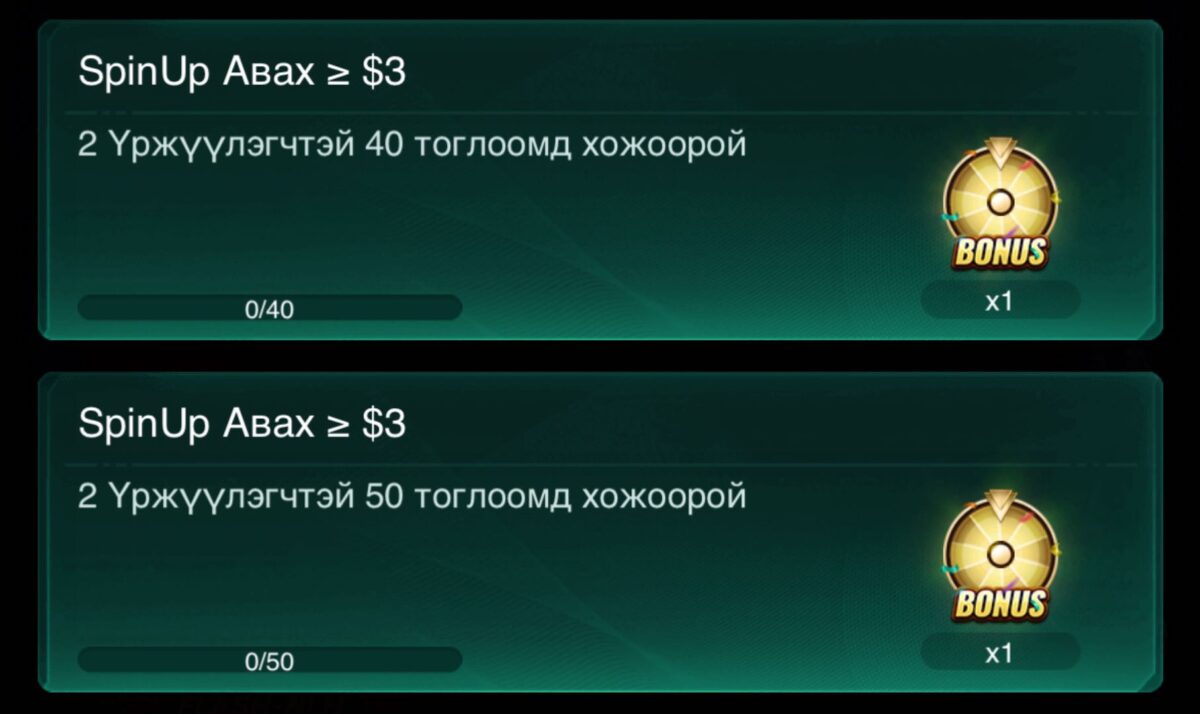Click the center hub of the bottom wheel
The image size is (1200, 714).
[x=1000, y=554]
